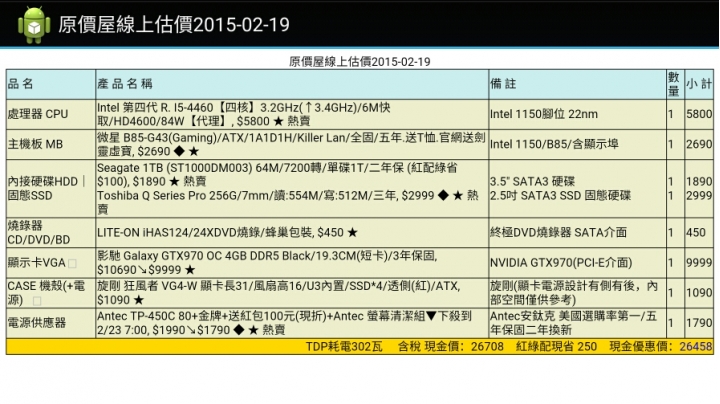Click the quantity 1 in the CPU row
This screenshot has width=720, height=404.
point(671,114)
